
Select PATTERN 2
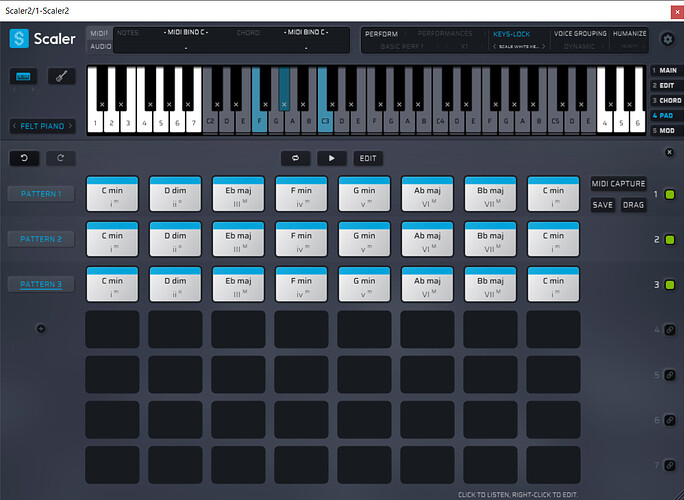coord(41,239)
